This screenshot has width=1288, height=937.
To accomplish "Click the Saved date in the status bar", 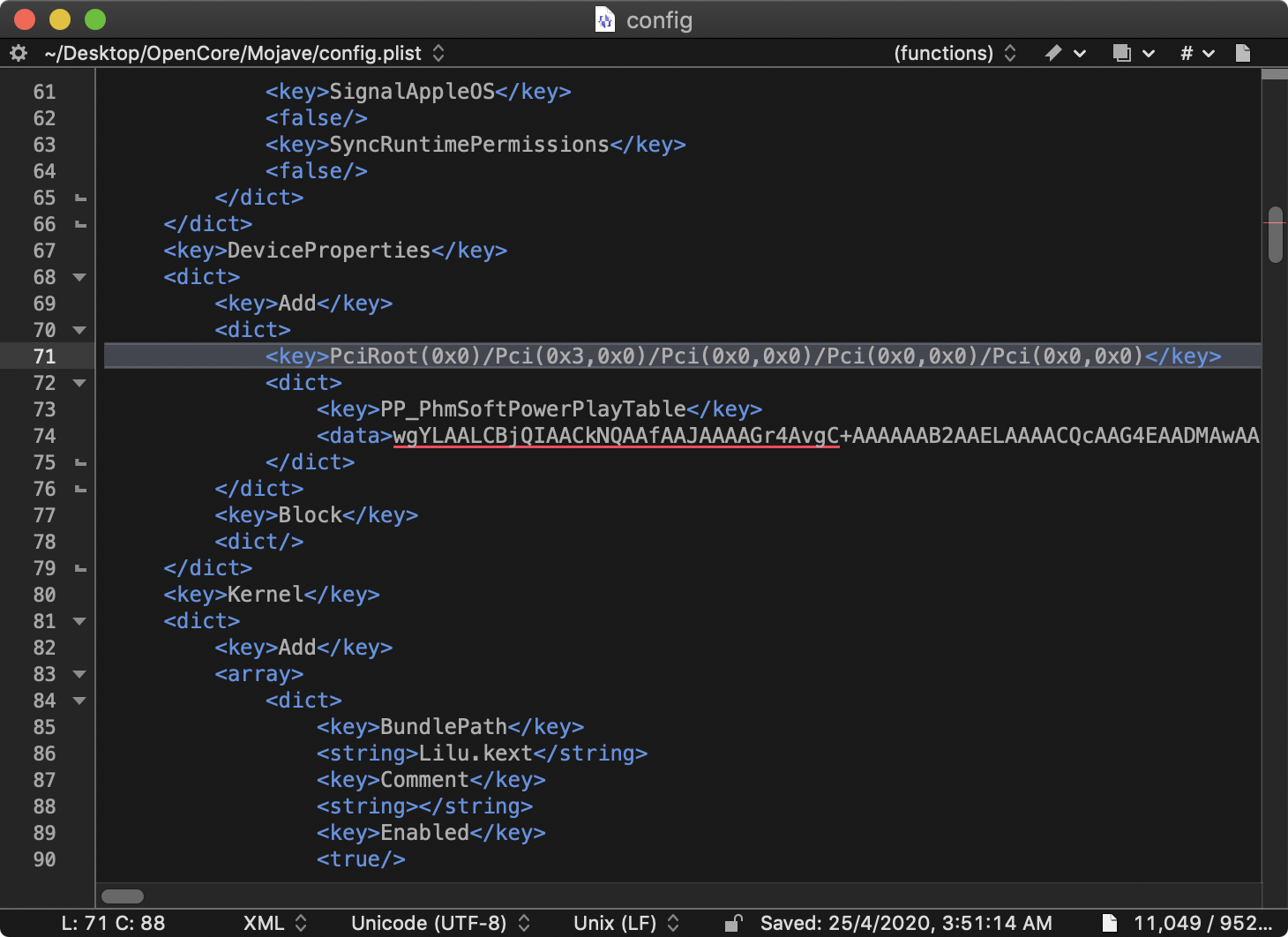I will coord(906,923).
